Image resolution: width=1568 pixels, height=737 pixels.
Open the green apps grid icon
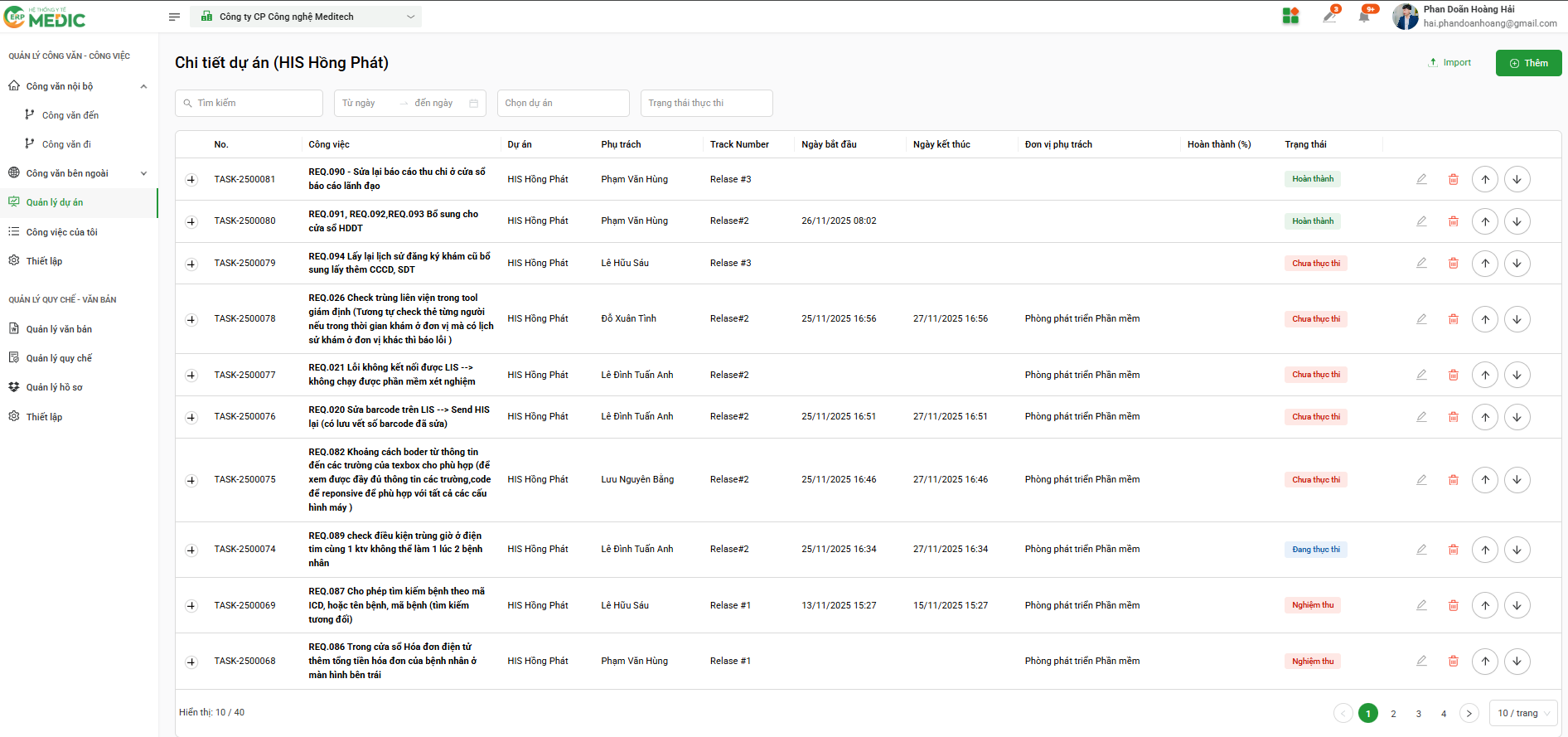(1290, 17)
